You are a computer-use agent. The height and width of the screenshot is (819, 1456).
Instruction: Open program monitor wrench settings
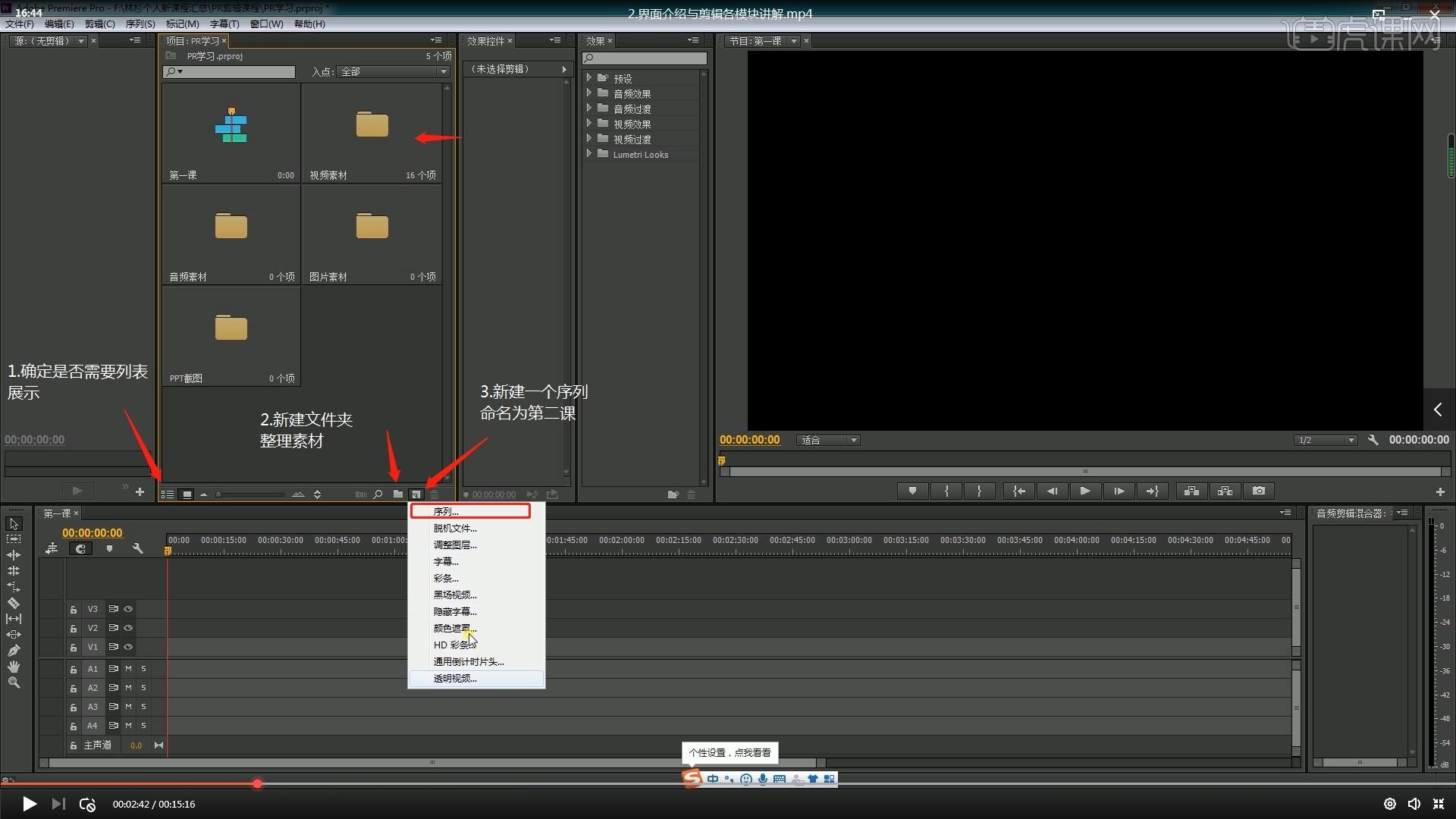tap(1373, 440)
